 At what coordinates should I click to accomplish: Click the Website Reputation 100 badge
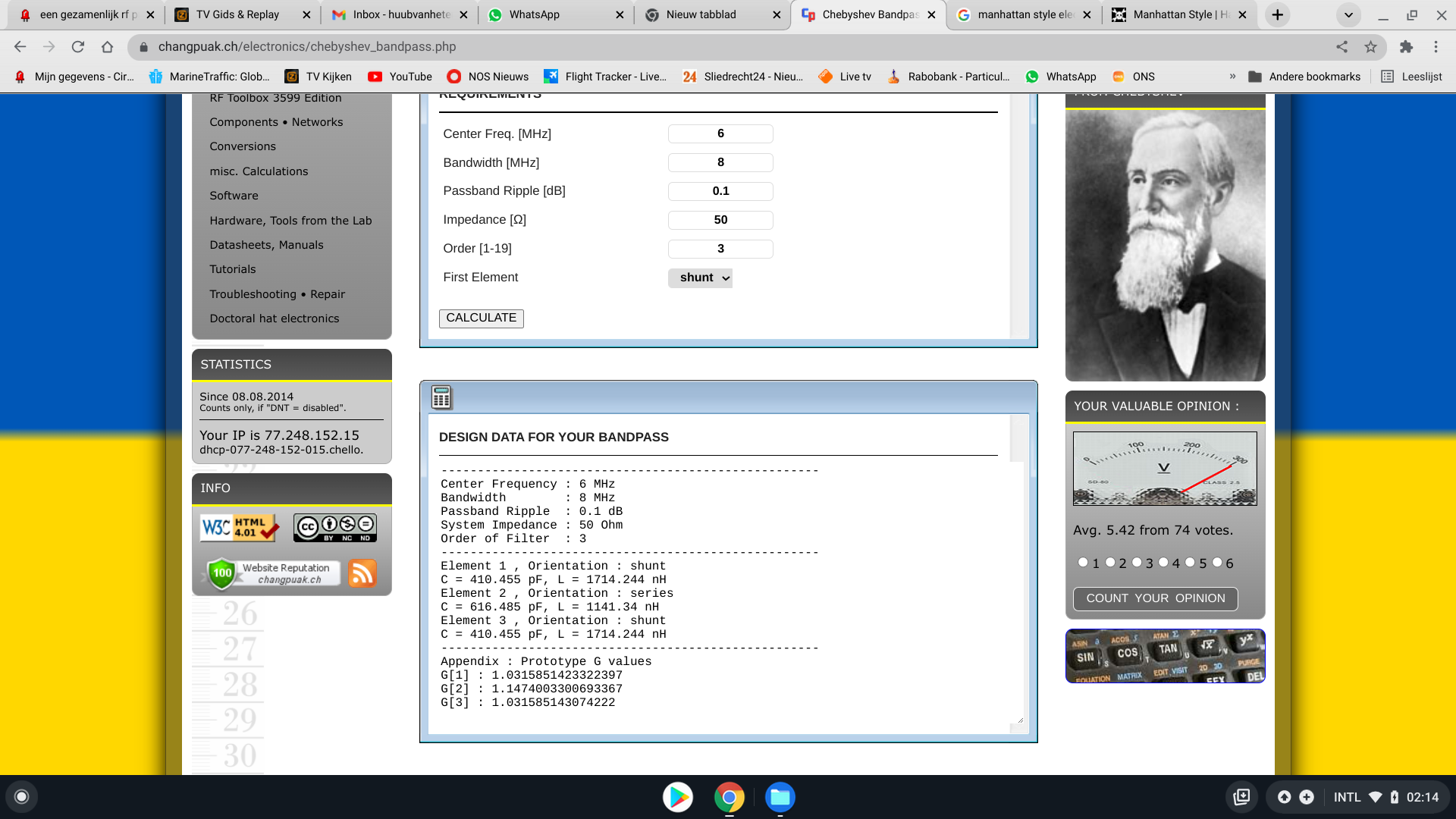273,573
